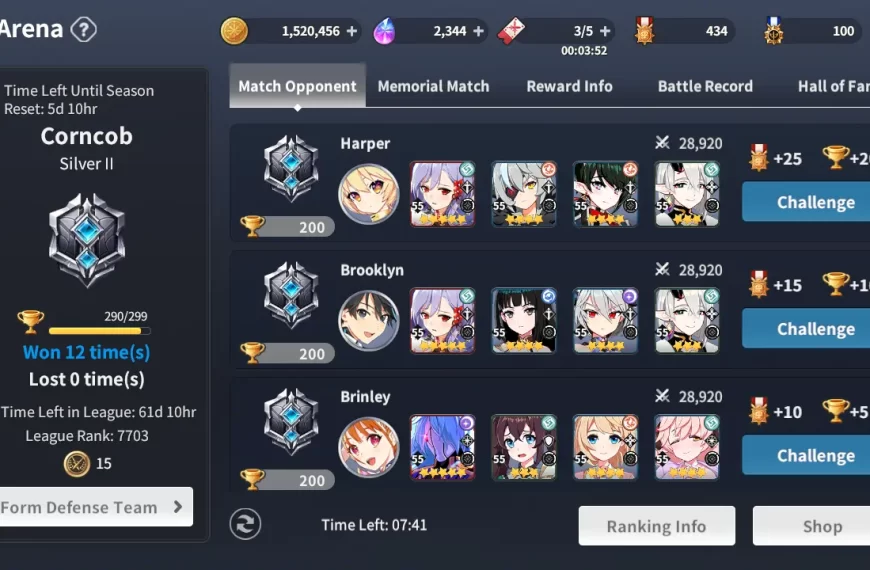
Task: Open Ranking Info
Action: tap(656, 526)
